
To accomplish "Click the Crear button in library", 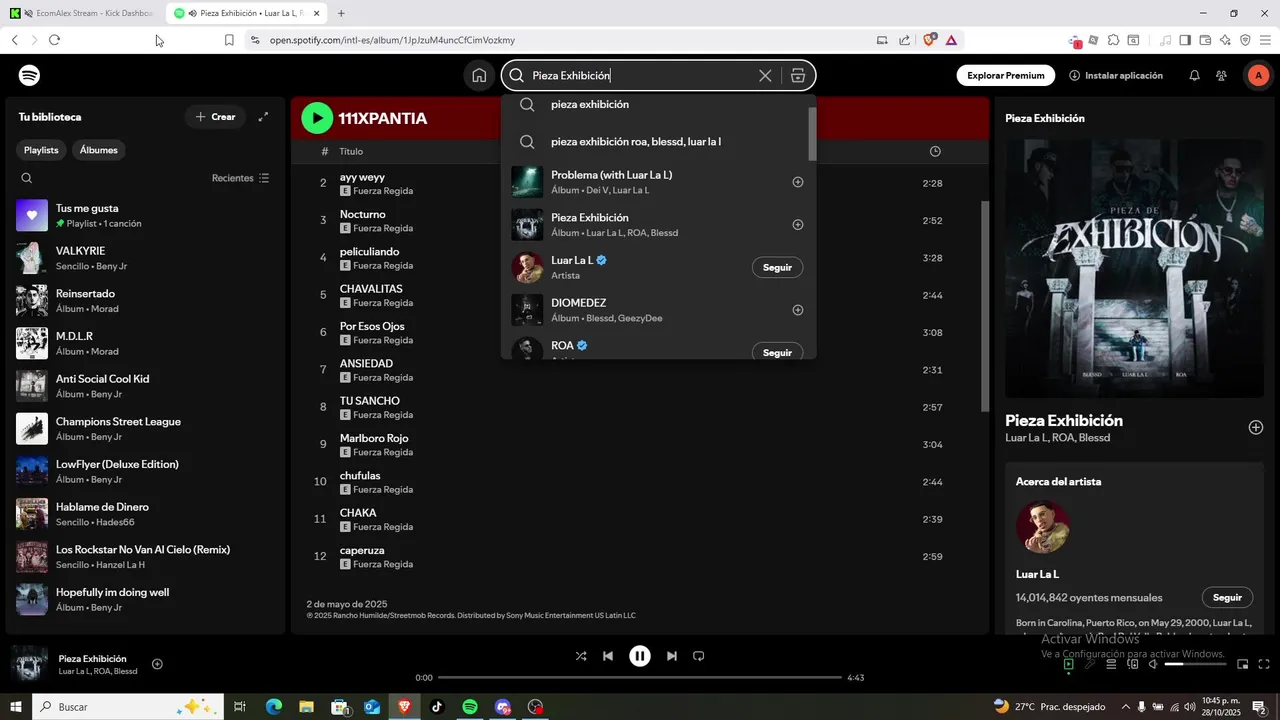I will tap(215, 117).
